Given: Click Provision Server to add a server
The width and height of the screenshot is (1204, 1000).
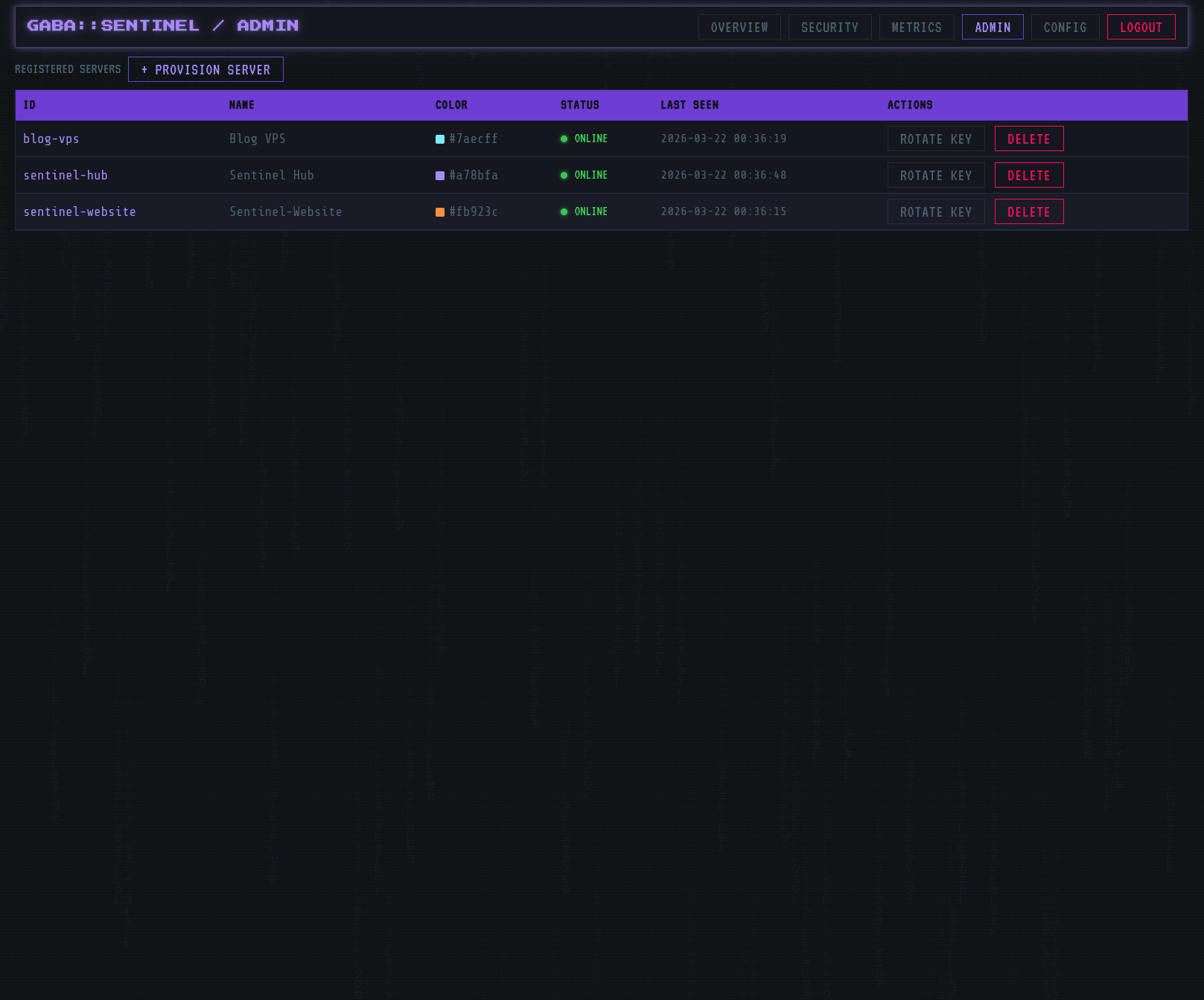Looking at the screenshot, I should click(x=206, y=69).
